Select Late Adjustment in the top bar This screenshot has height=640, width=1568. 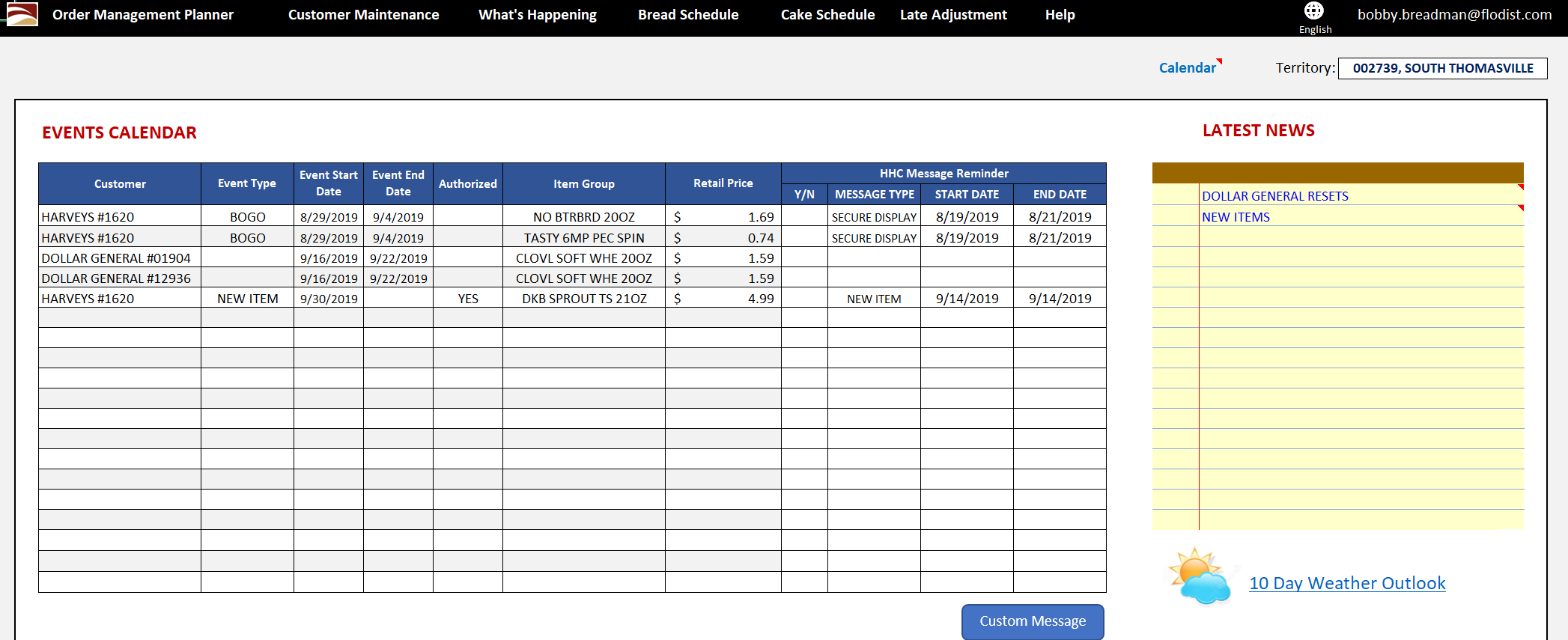953,15
